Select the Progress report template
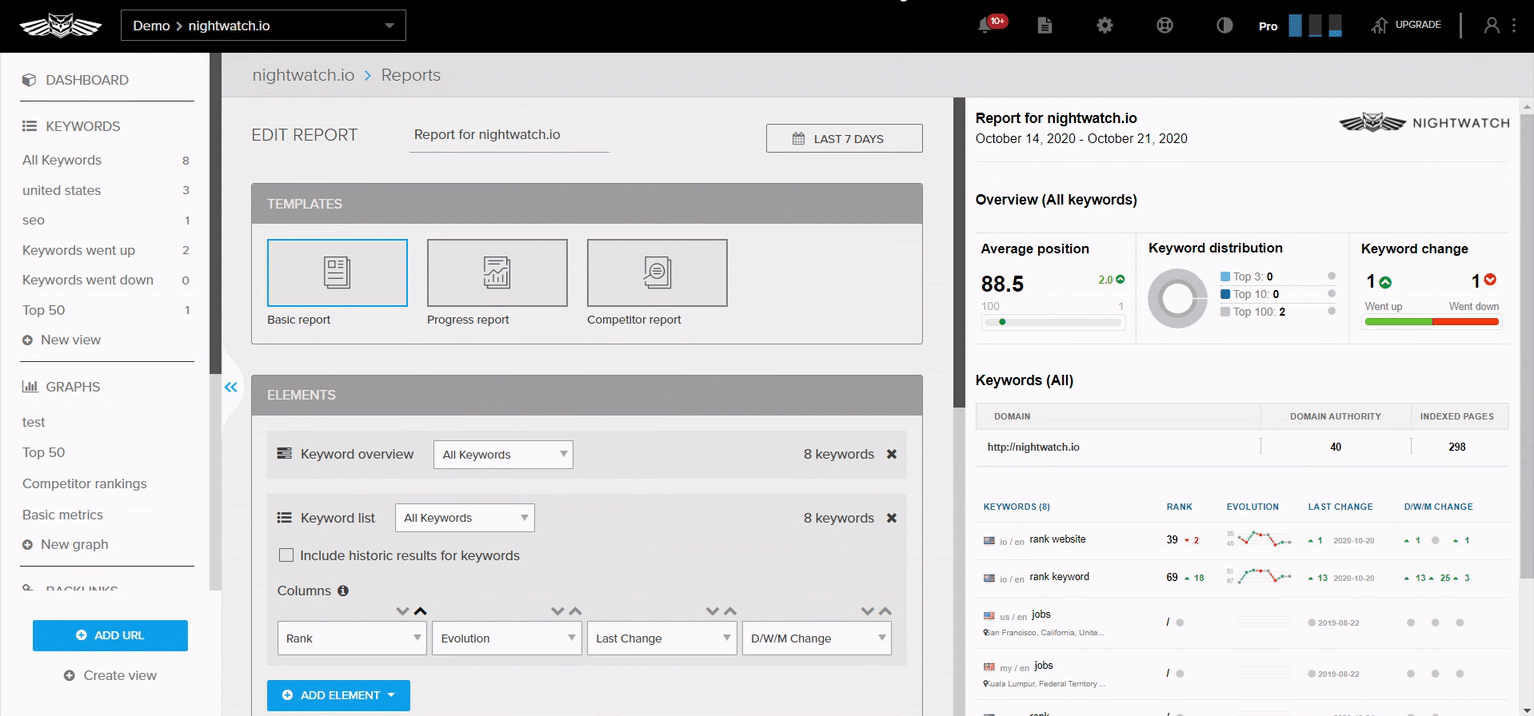This screenshot has width=1534, height=716. pos(497,272)
